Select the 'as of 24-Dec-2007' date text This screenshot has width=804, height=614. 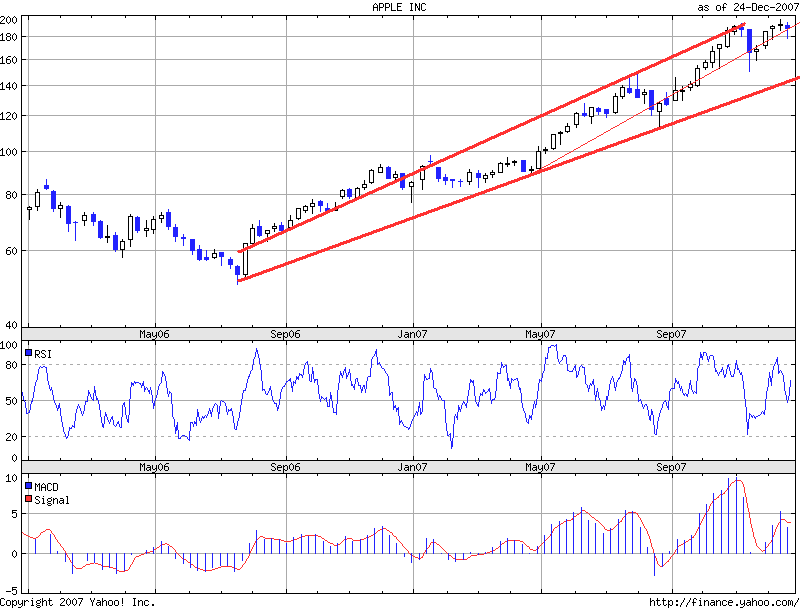(748, 7)
